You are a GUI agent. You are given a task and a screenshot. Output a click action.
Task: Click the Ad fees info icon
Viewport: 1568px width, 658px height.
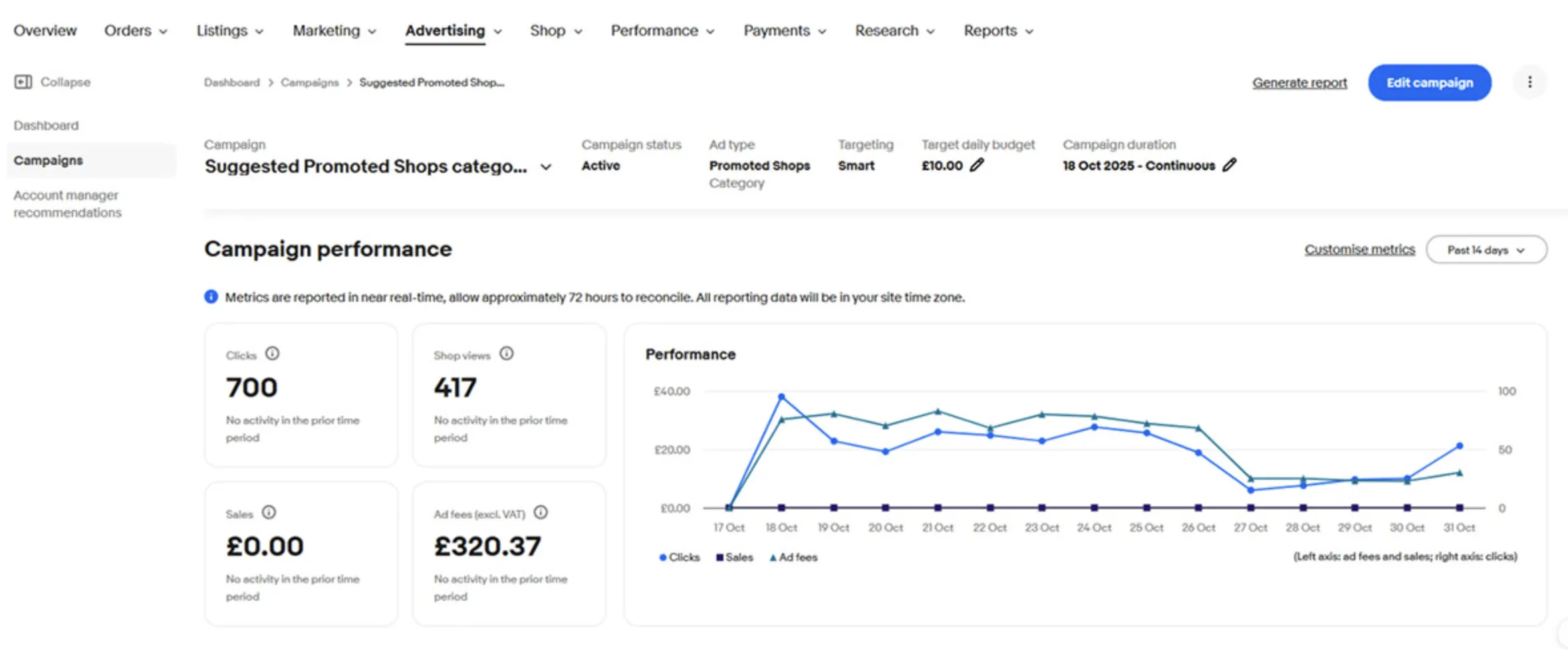pyautogui.click(x=541, y=512)
